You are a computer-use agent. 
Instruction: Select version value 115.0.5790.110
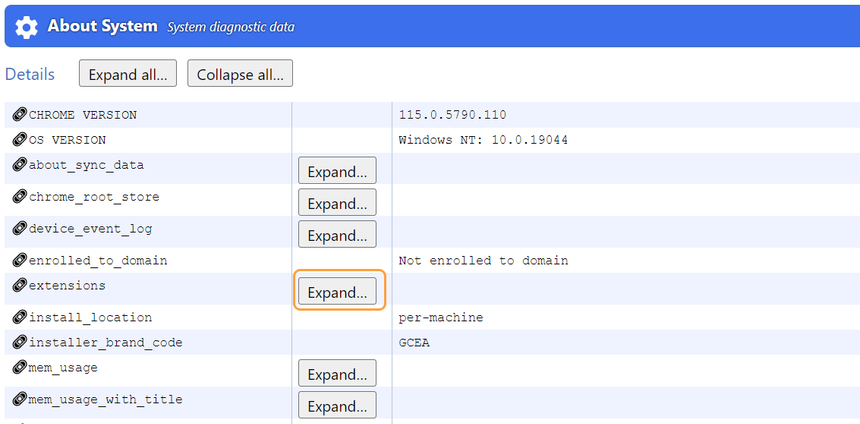[x=452, y=115]
